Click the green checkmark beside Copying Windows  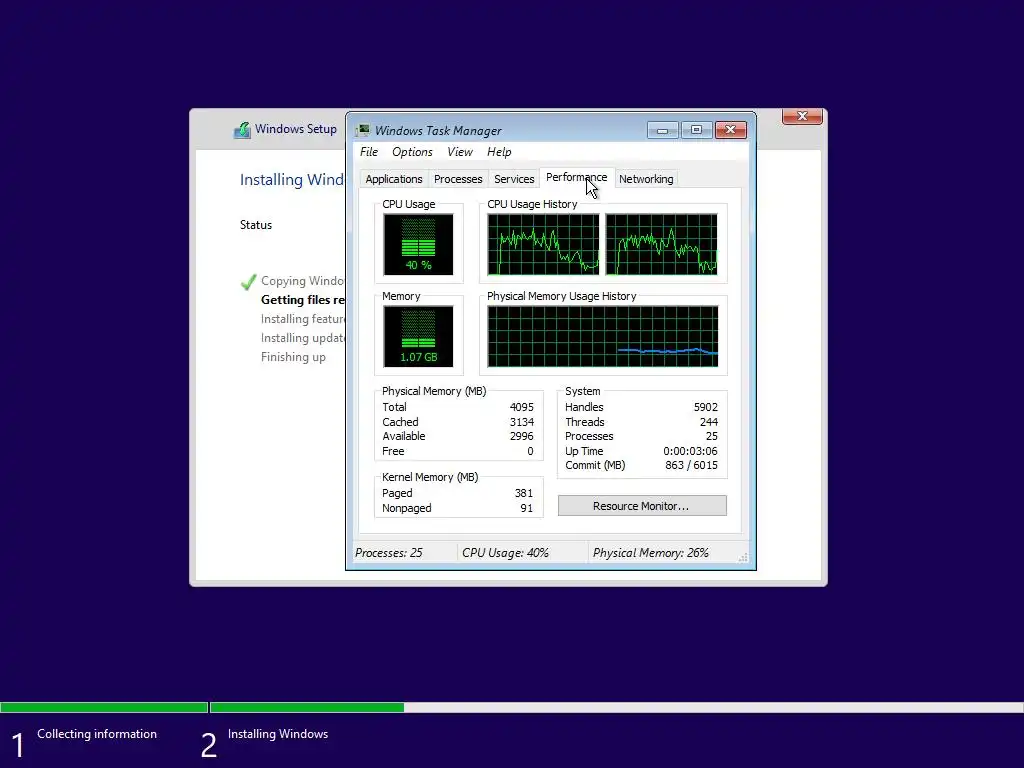248,282
